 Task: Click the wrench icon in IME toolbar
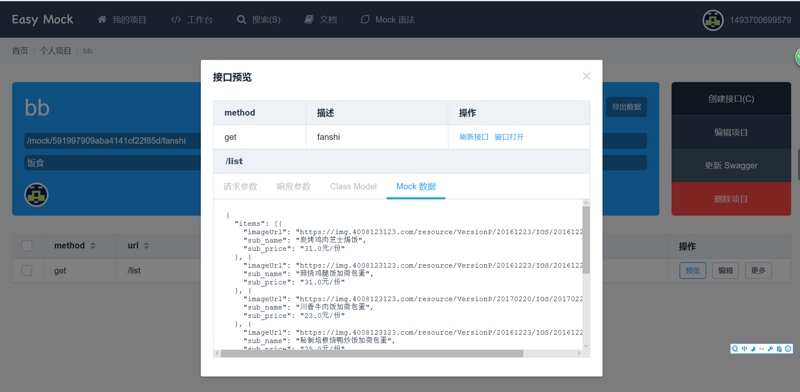pyautogui.click(x=770, y=349)
